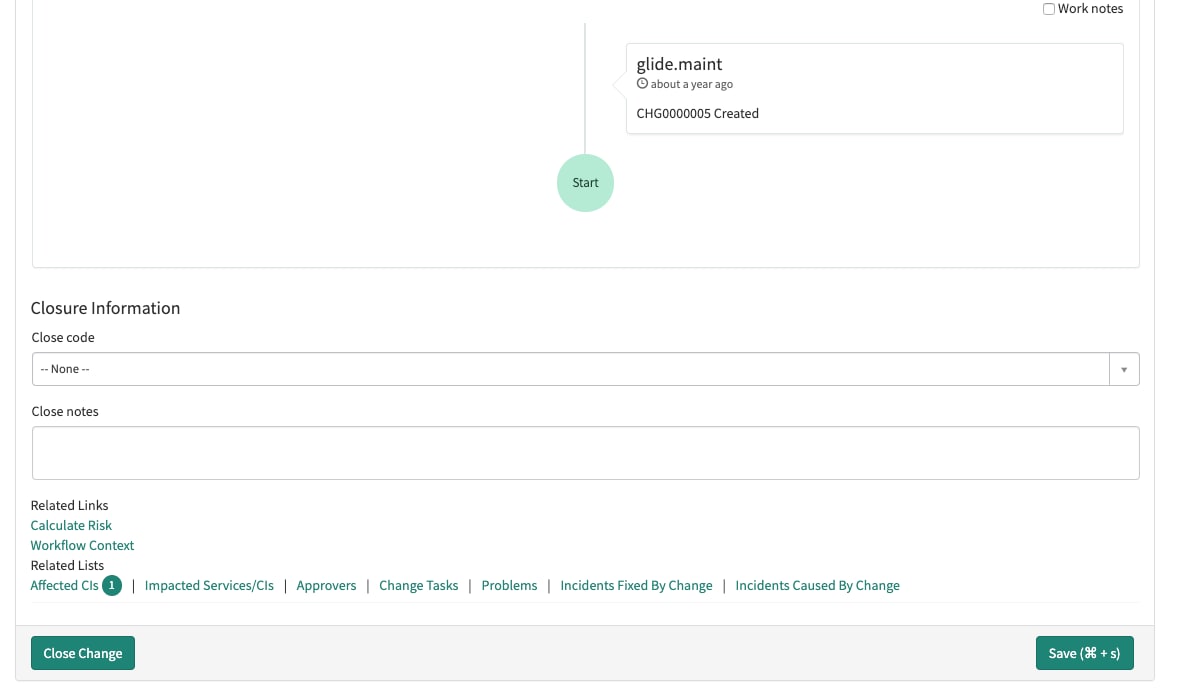Image resolution: width=1179 pixels, height=698 pixels.
Task: Click inside the Close notes field
Action: point(585,452)
